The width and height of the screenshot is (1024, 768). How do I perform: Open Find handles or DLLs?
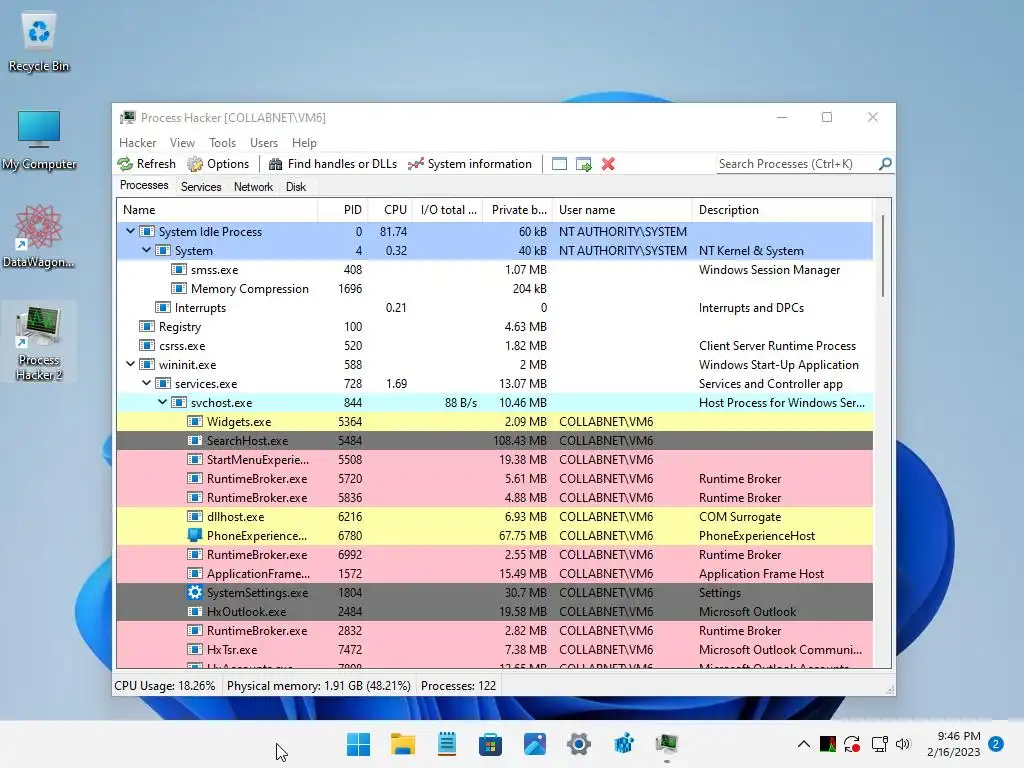coord(332,164)
